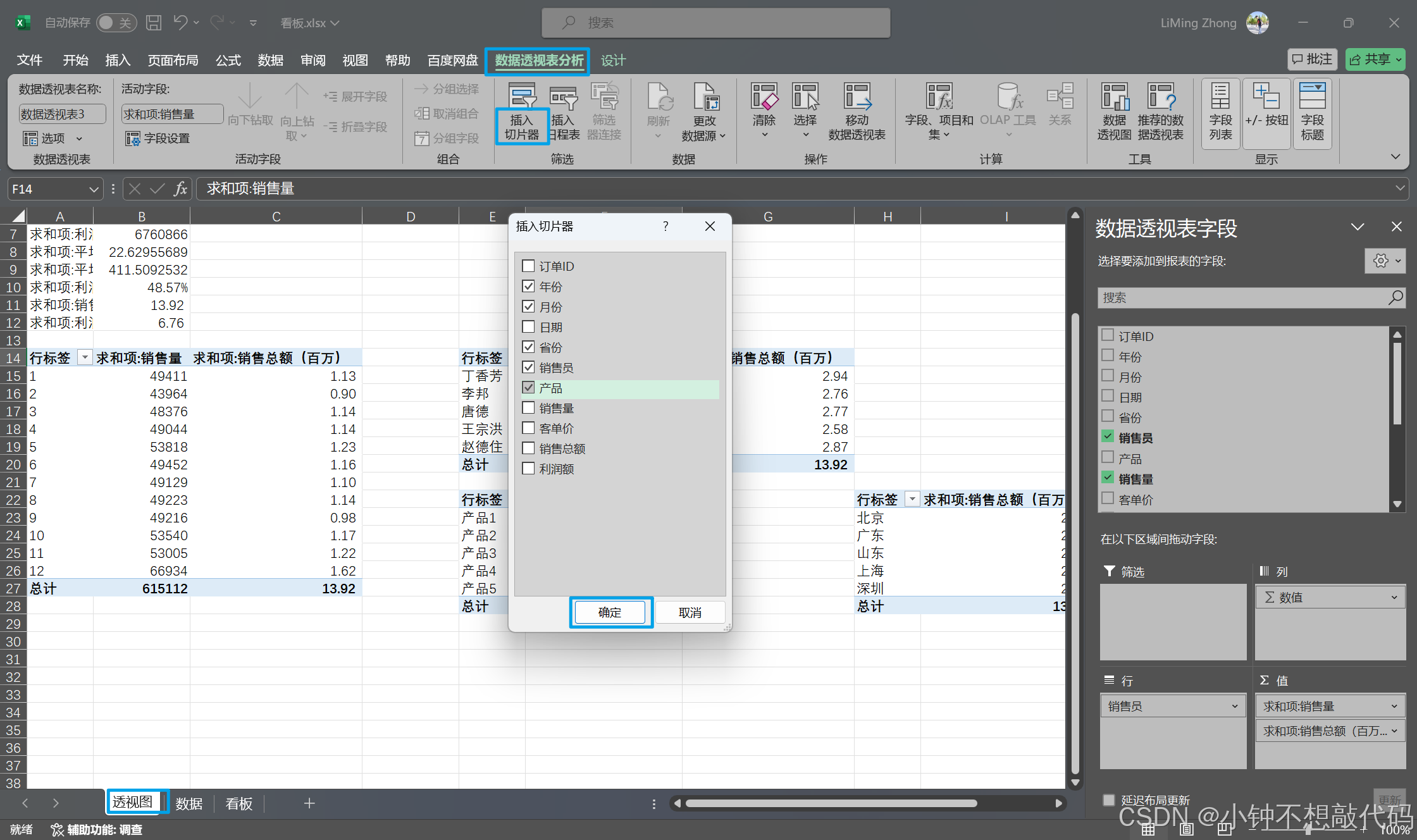Open Change Data Source (更改数据源)
Image resolution: width=1417 pixels, height=840 pixels.
(704, 112)
